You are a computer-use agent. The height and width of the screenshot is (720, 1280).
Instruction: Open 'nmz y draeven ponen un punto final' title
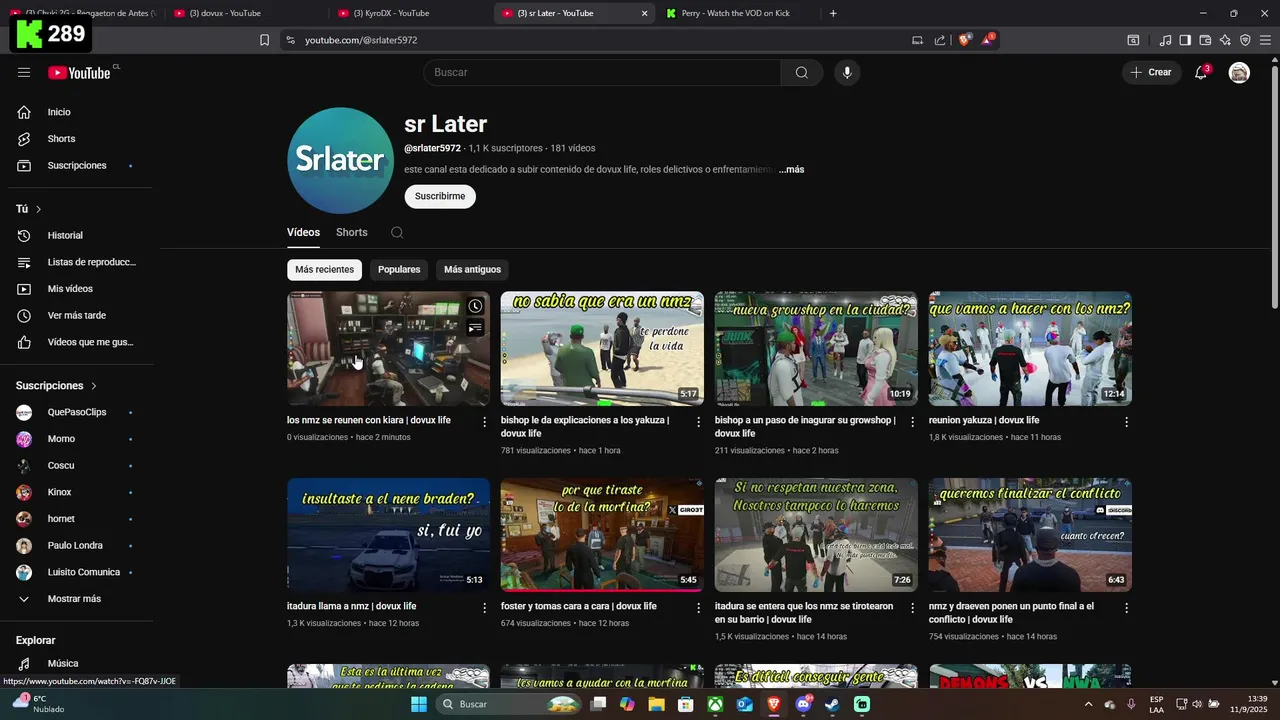(x=1011, y=613)
